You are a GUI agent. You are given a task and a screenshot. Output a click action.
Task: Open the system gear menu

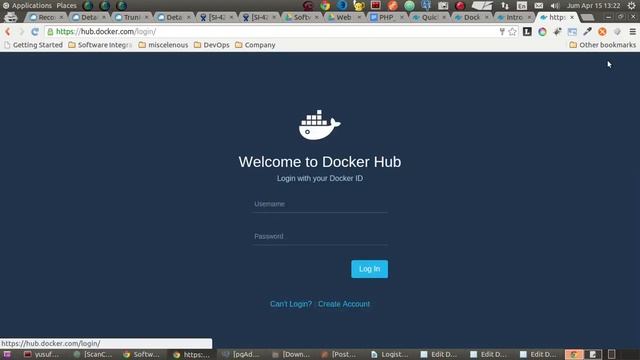click(x=631, y=5)
